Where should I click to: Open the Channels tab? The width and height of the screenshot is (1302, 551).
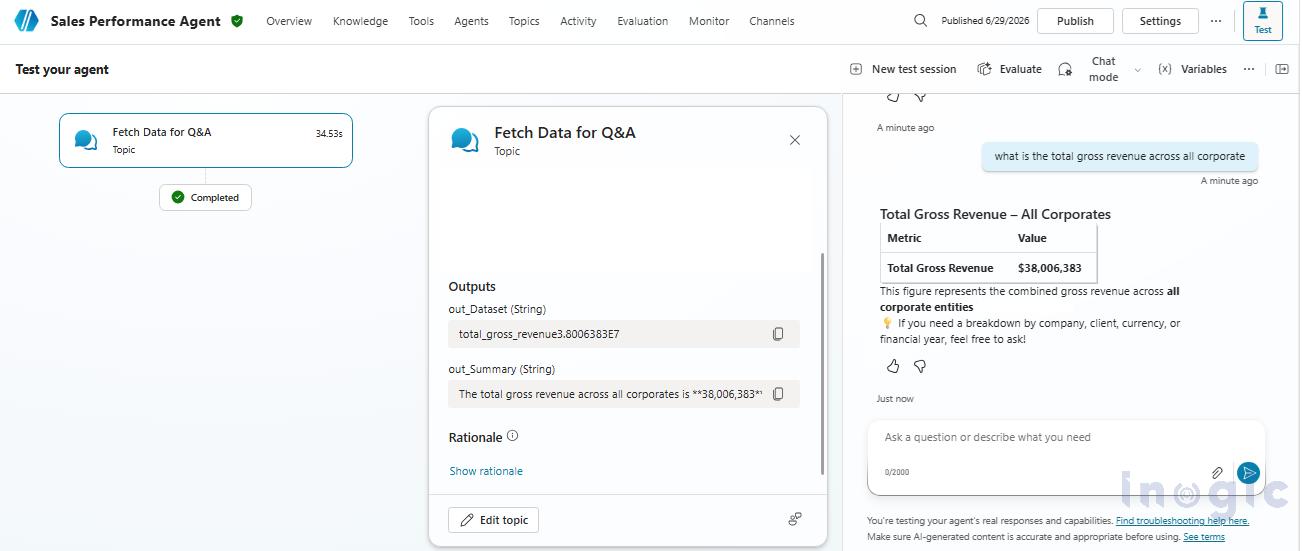772,21
